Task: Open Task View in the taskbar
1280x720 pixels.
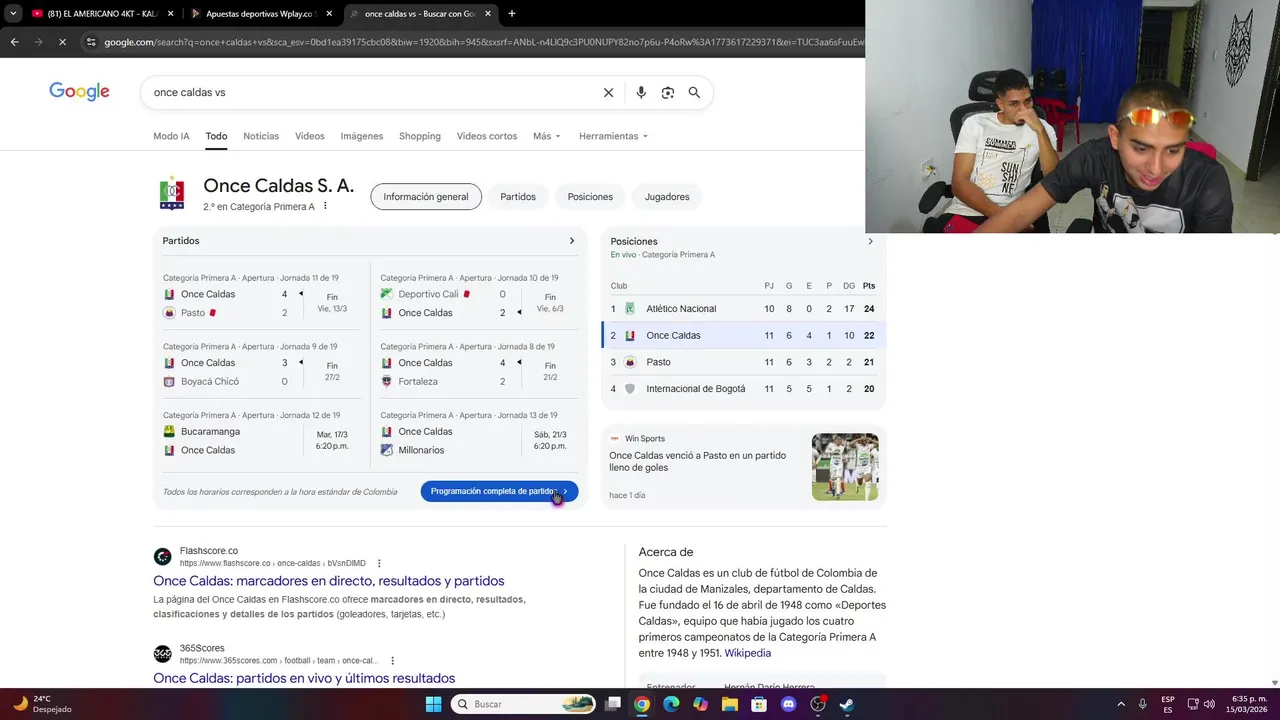Action: coord(613,704)
